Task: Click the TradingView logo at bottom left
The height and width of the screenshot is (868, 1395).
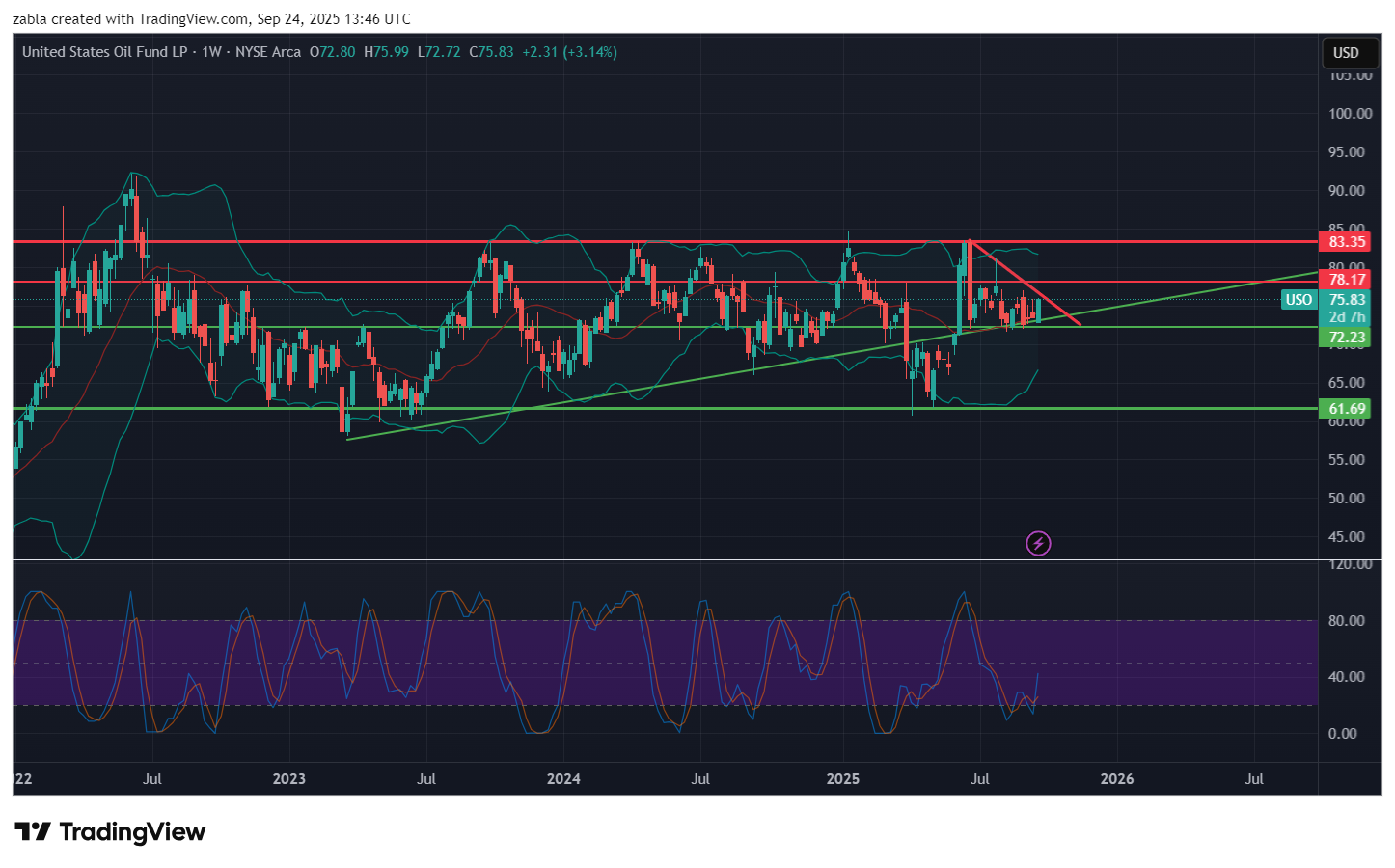Action: [110, 832]
